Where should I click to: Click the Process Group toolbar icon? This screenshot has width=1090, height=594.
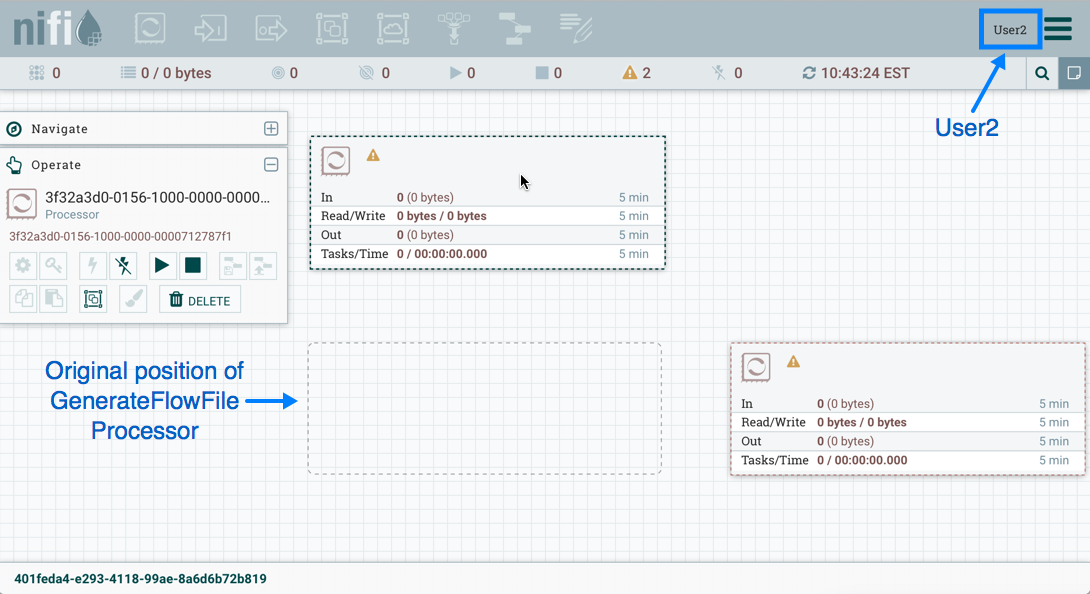[332, 28]
